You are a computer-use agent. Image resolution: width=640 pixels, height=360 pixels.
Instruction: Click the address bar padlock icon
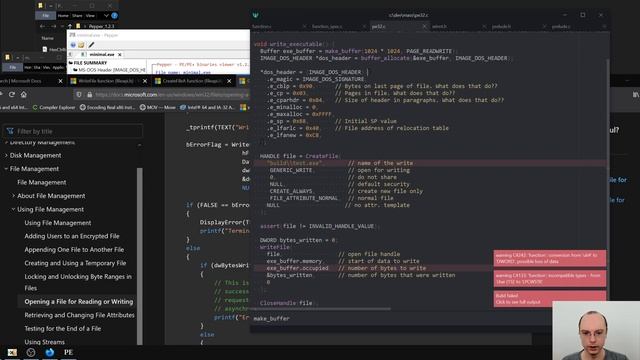coord(89,95)
